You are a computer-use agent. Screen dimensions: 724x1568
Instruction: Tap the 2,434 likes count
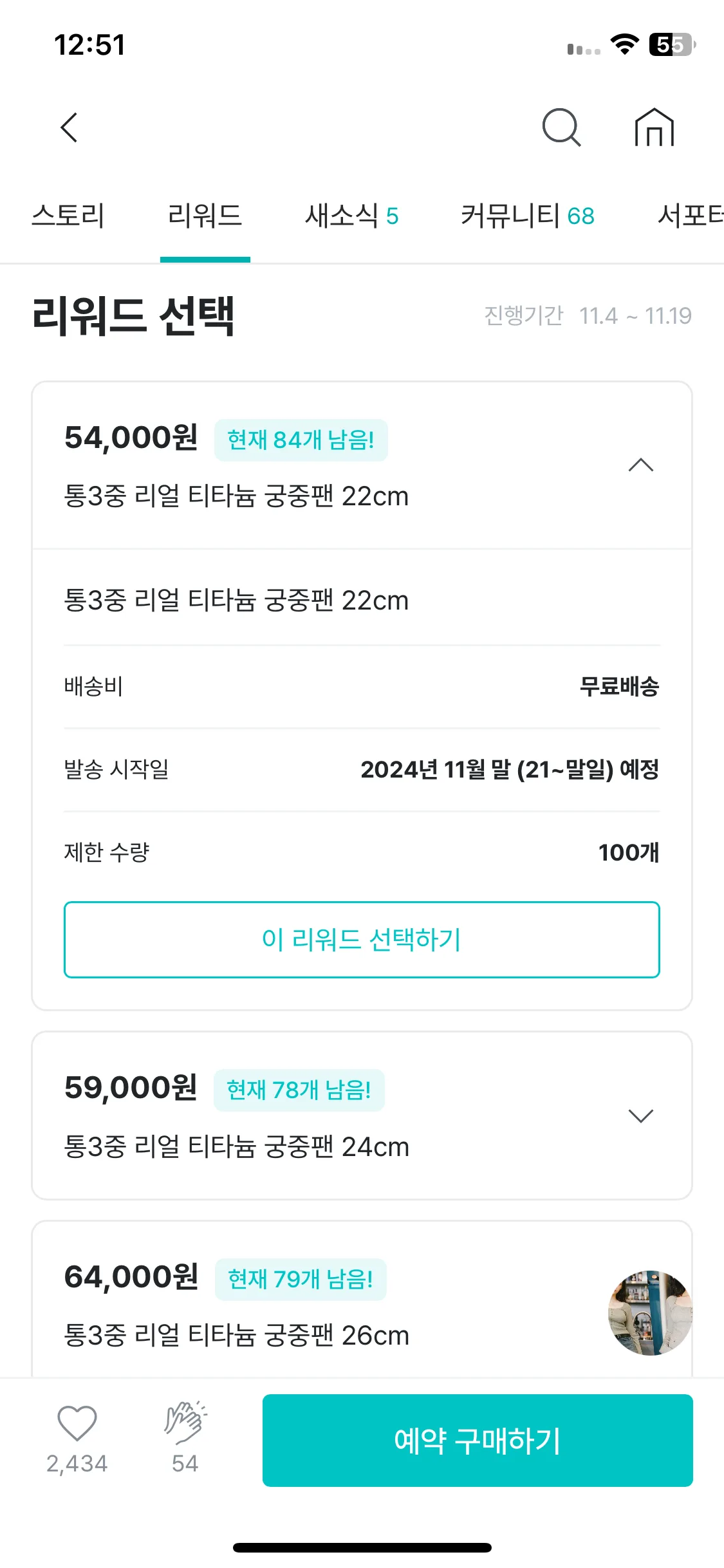[77, 1464]
